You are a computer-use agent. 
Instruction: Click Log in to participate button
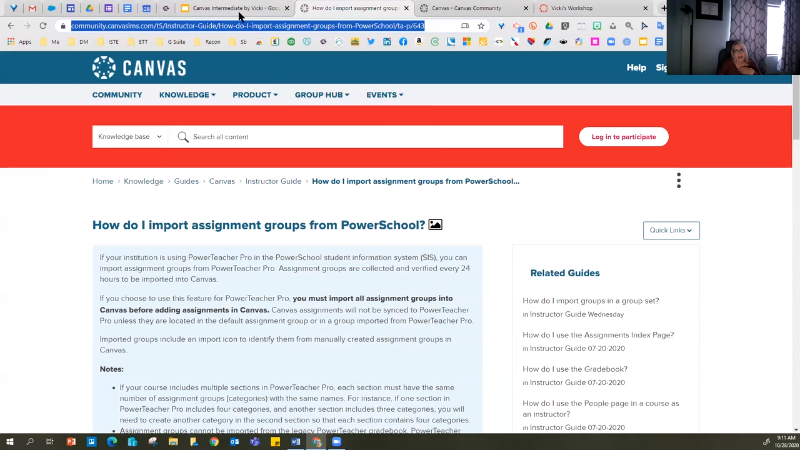pyautogui.click(x=623, y=137)
